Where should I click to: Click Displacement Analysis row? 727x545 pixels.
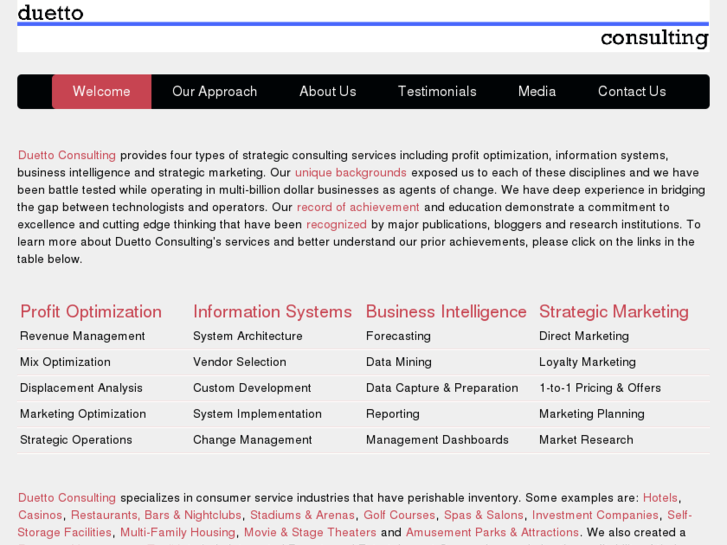tap(81, 388)
